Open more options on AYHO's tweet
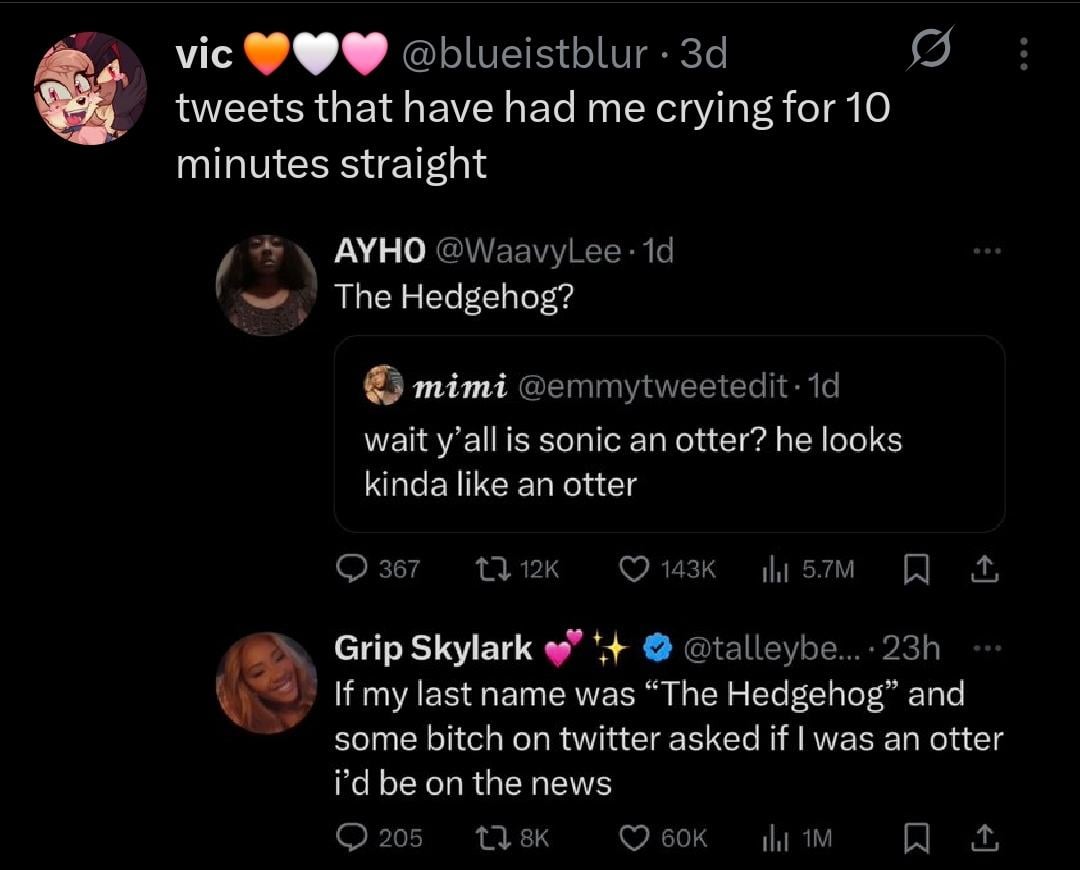1080x870 pixels. click(987, 251)
